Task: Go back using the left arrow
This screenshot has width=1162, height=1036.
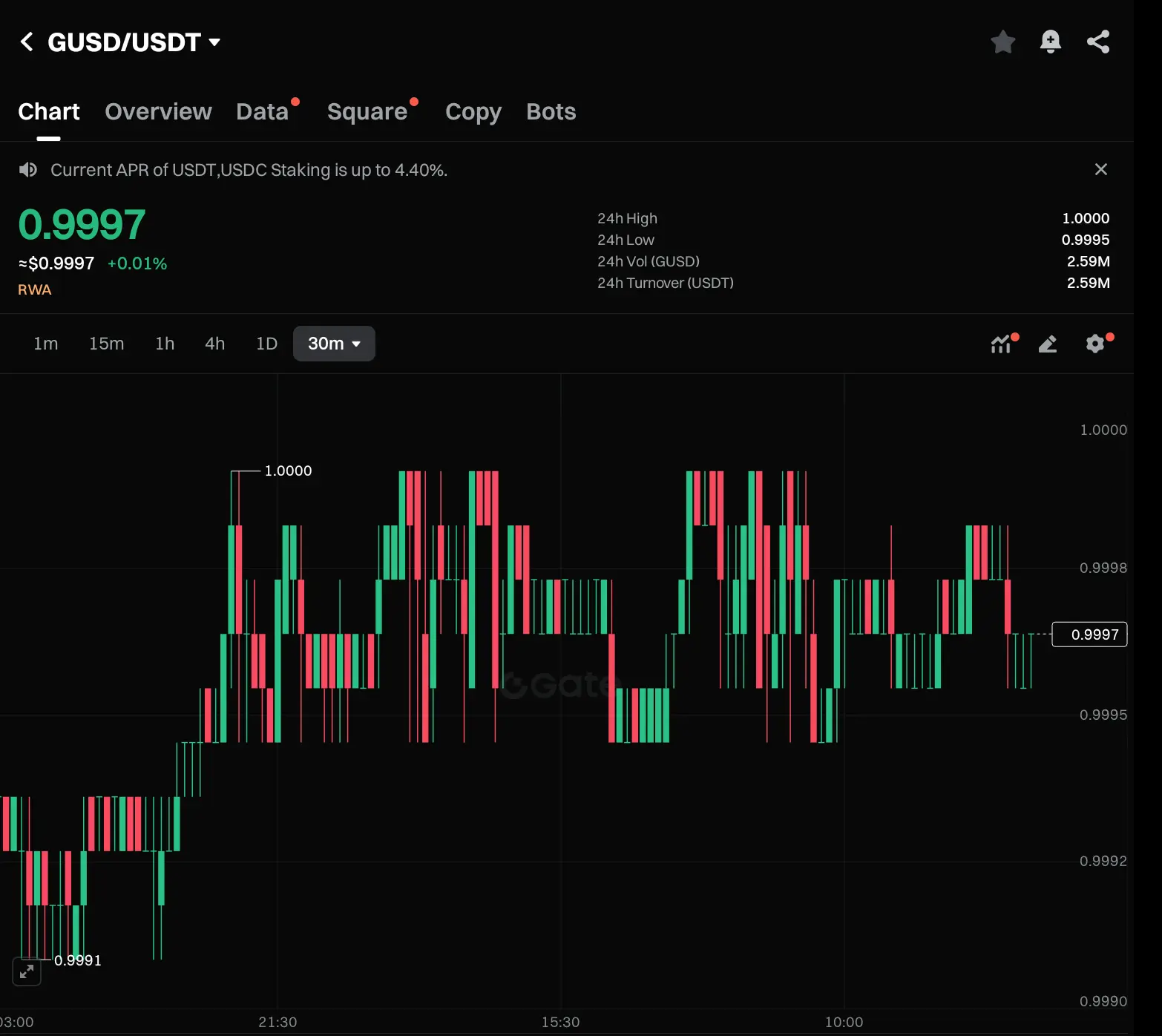Action: coord(27,42)
